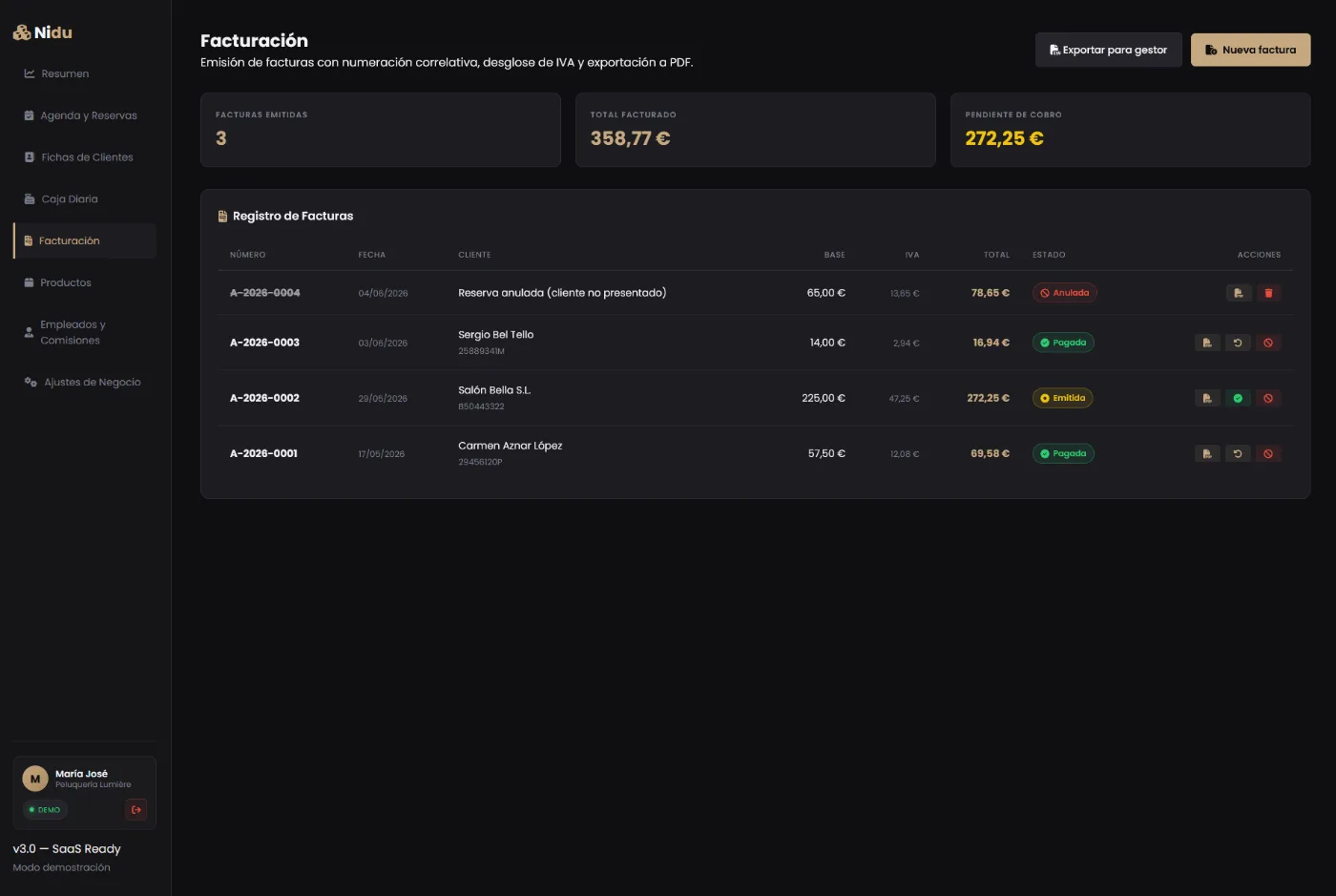Click base amount 225,00 €

click(824, 398)
